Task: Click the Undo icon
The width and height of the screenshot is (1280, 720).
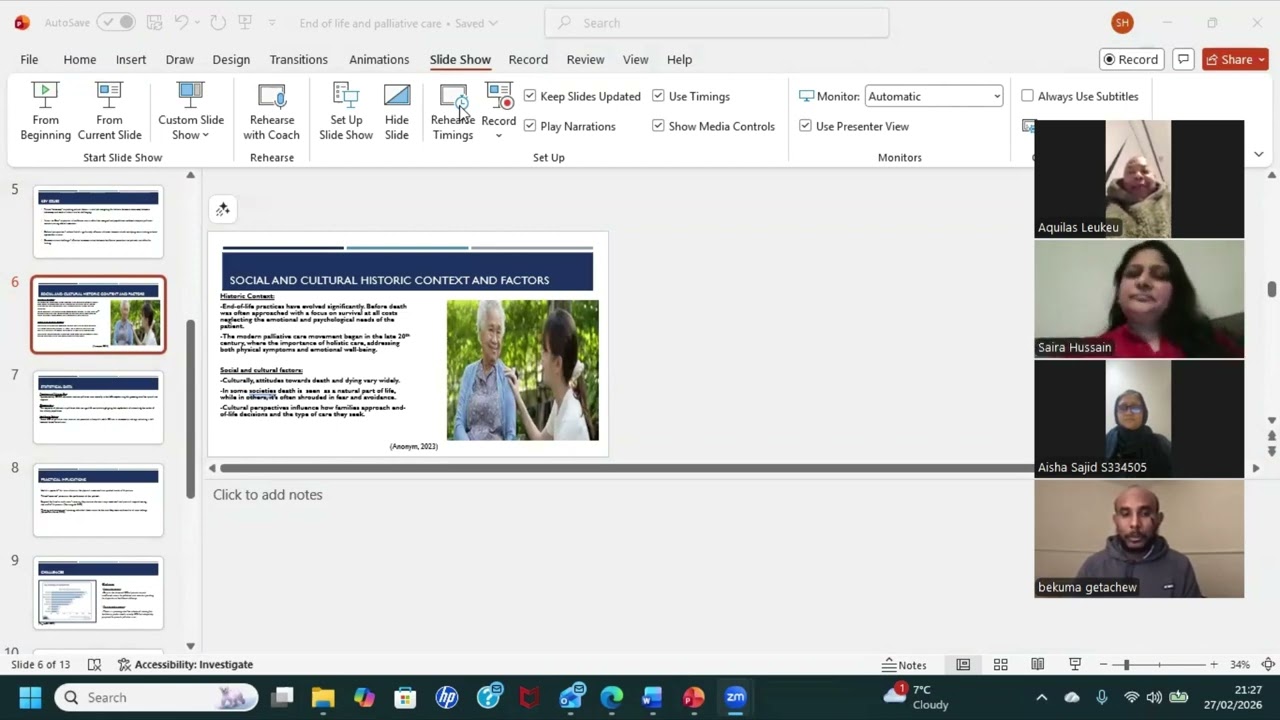Action: (x=181, y=22)
